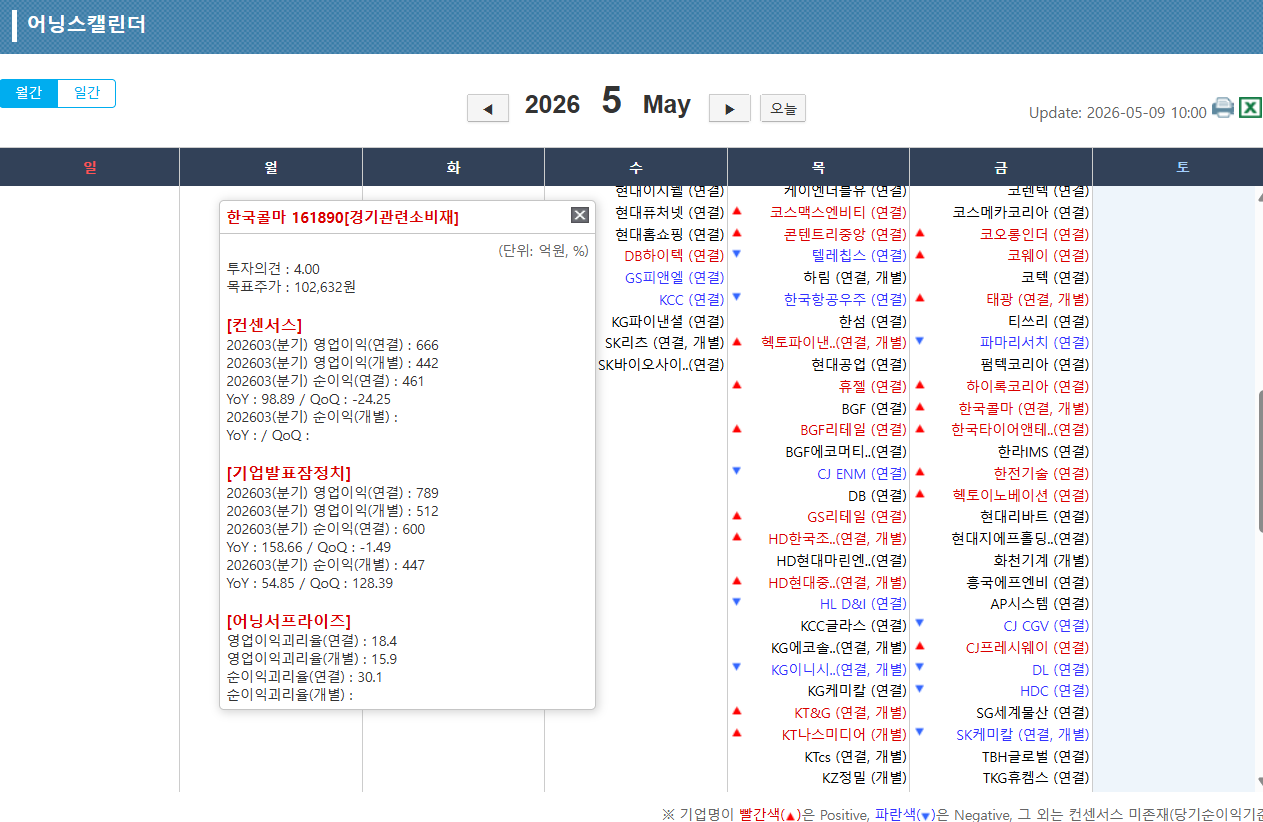This screenshot has width=1263, height=822.
Task: Open the HDC (연결) entry
Action: point(1055,691)
